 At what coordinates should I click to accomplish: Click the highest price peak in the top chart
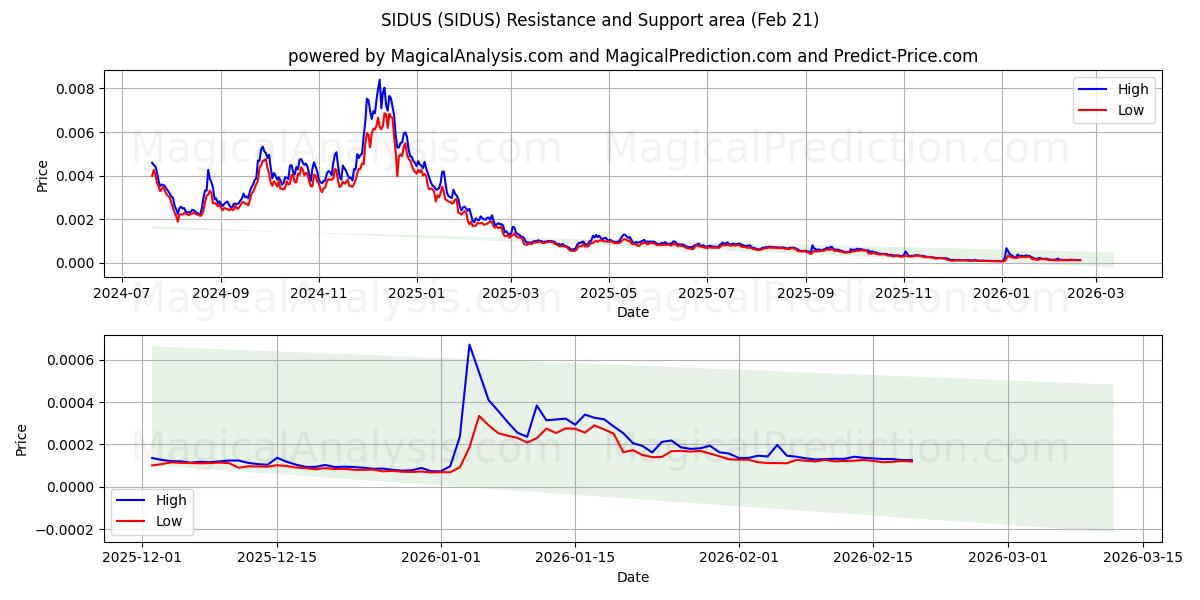379,80
